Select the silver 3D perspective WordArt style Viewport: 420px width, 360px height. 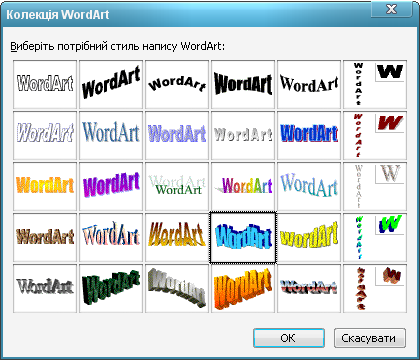tap(177, 288)
